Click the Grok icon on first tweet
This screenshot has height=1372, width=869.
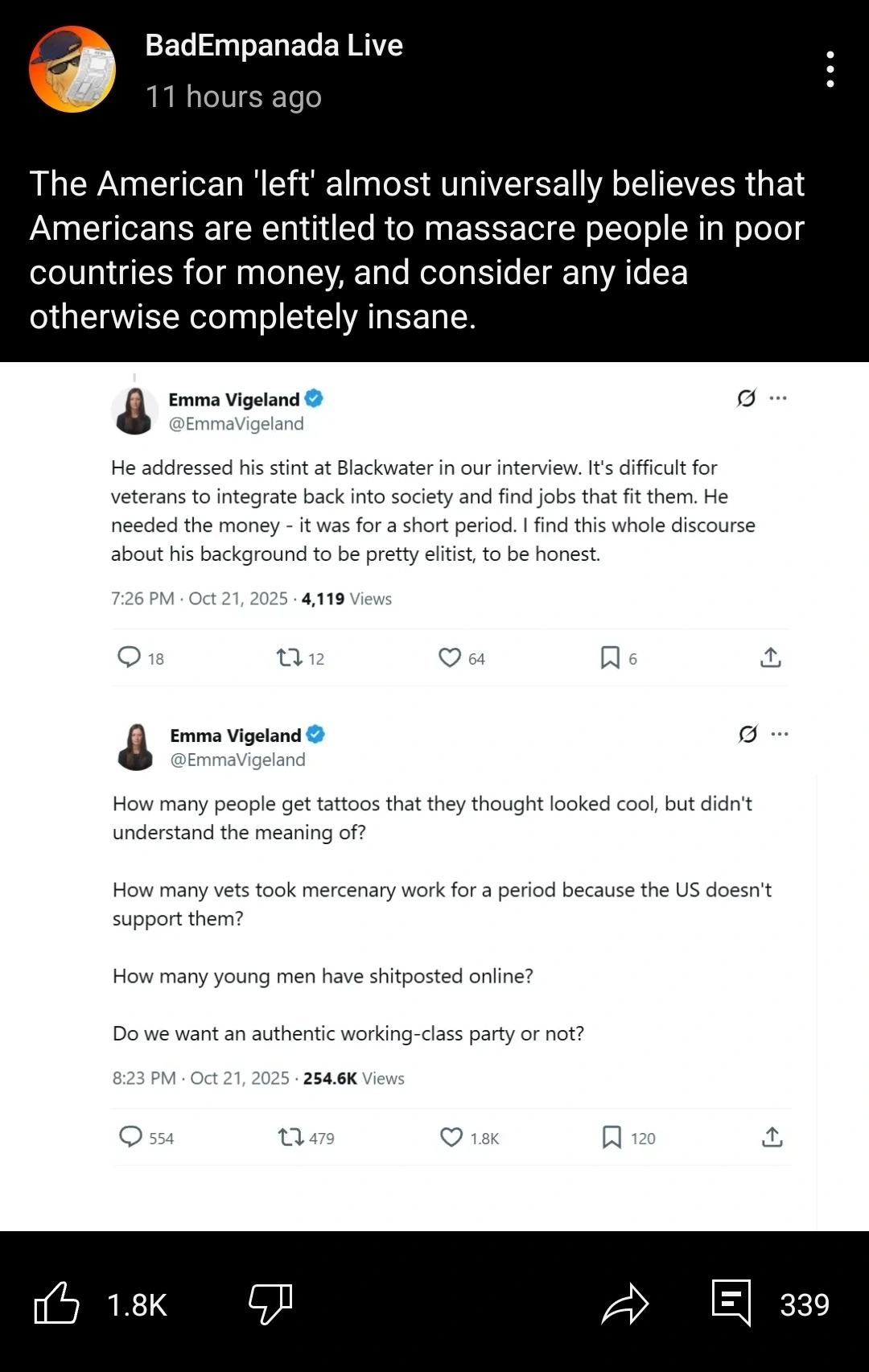[746, 398]
